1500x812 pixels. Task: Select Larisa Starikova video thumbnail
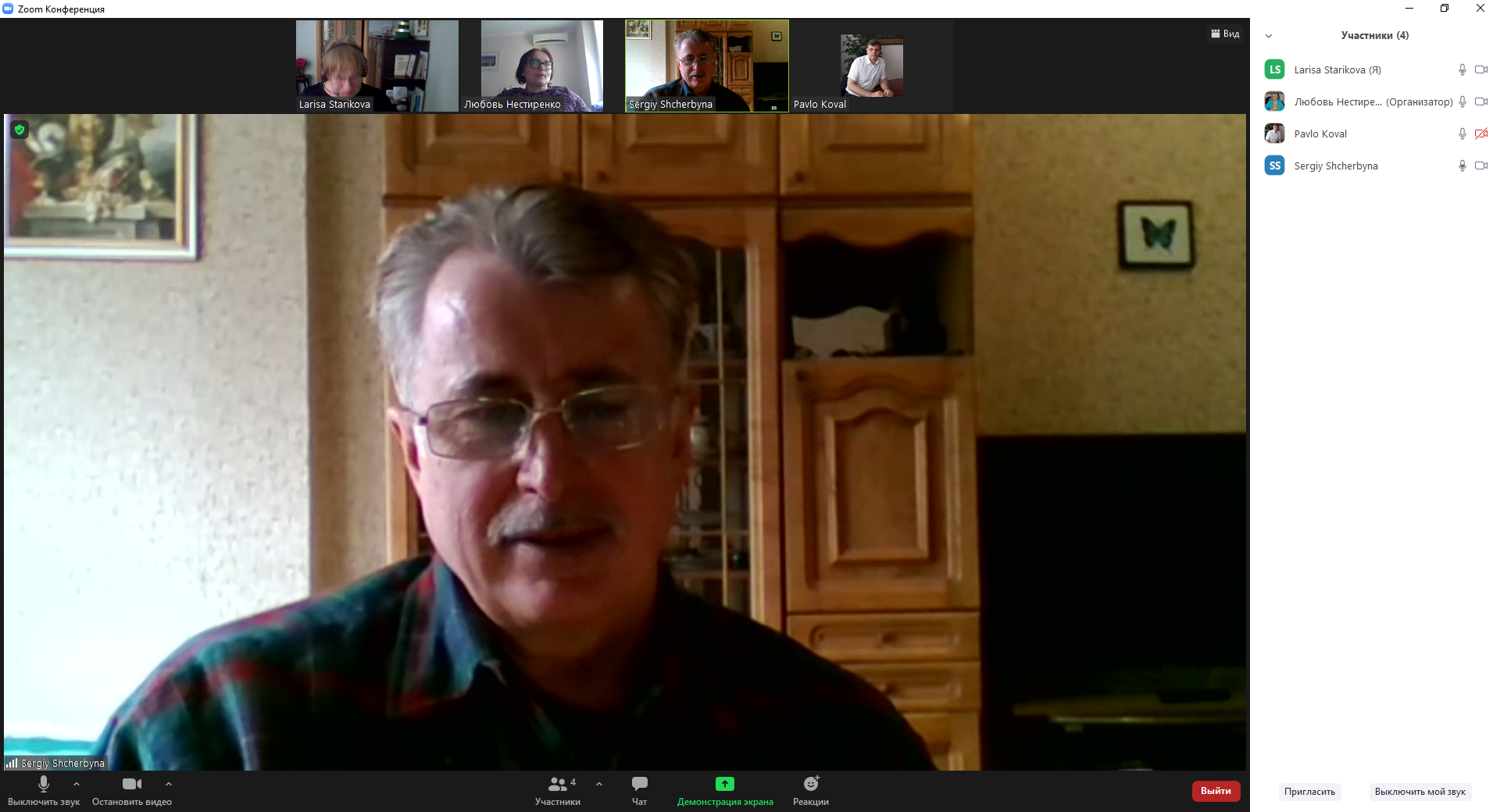(377, 66)
